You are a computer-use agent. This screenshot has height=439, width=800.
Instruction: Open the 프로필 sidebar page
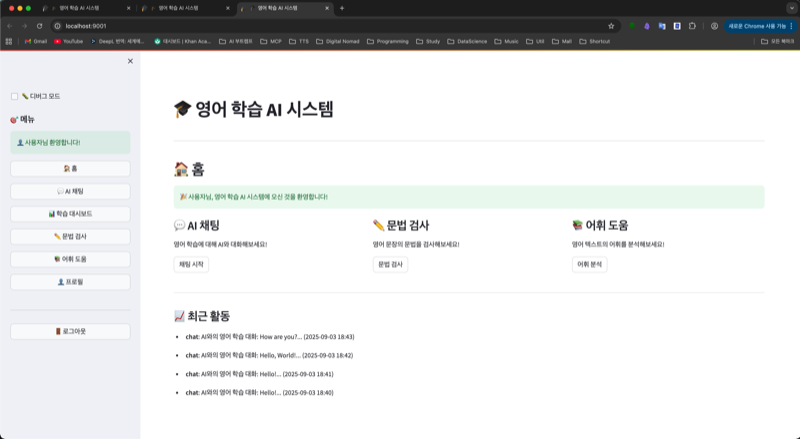[x=70, y=282]
